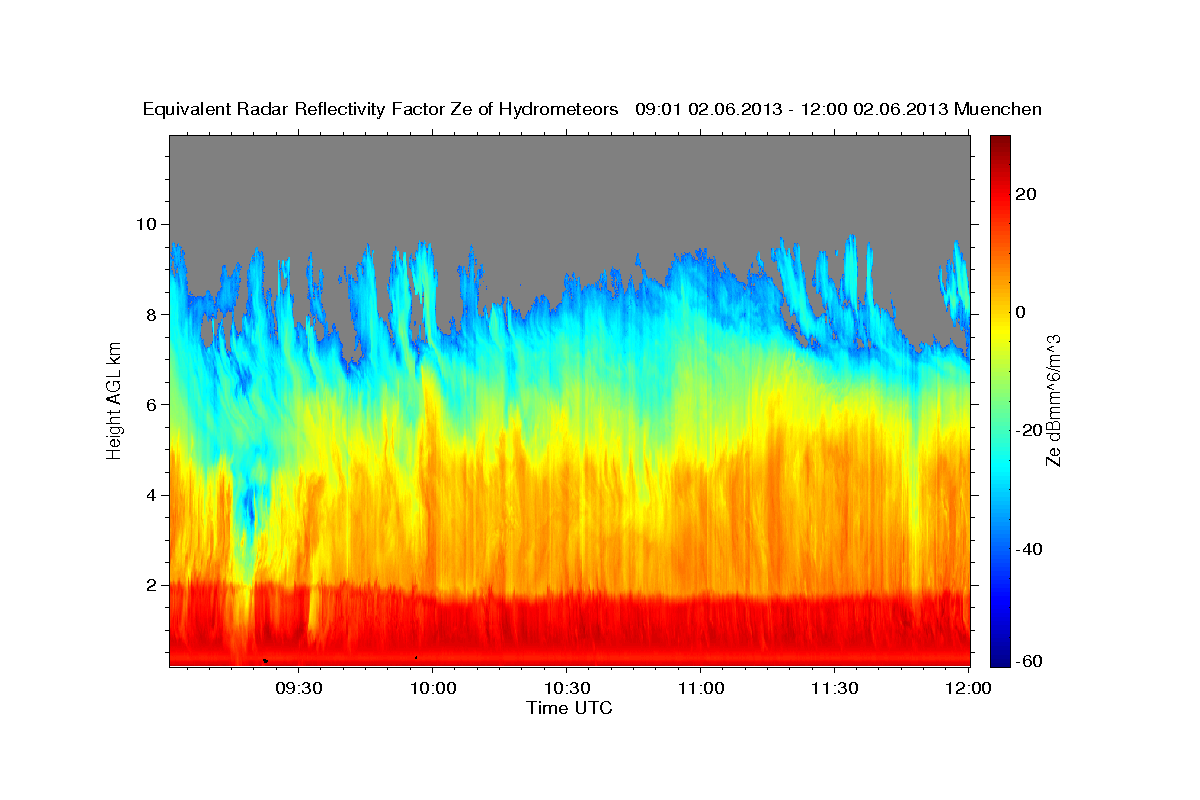Click the '10:00' time tick label
1200x800 pixels.
(x=433, y=689)
